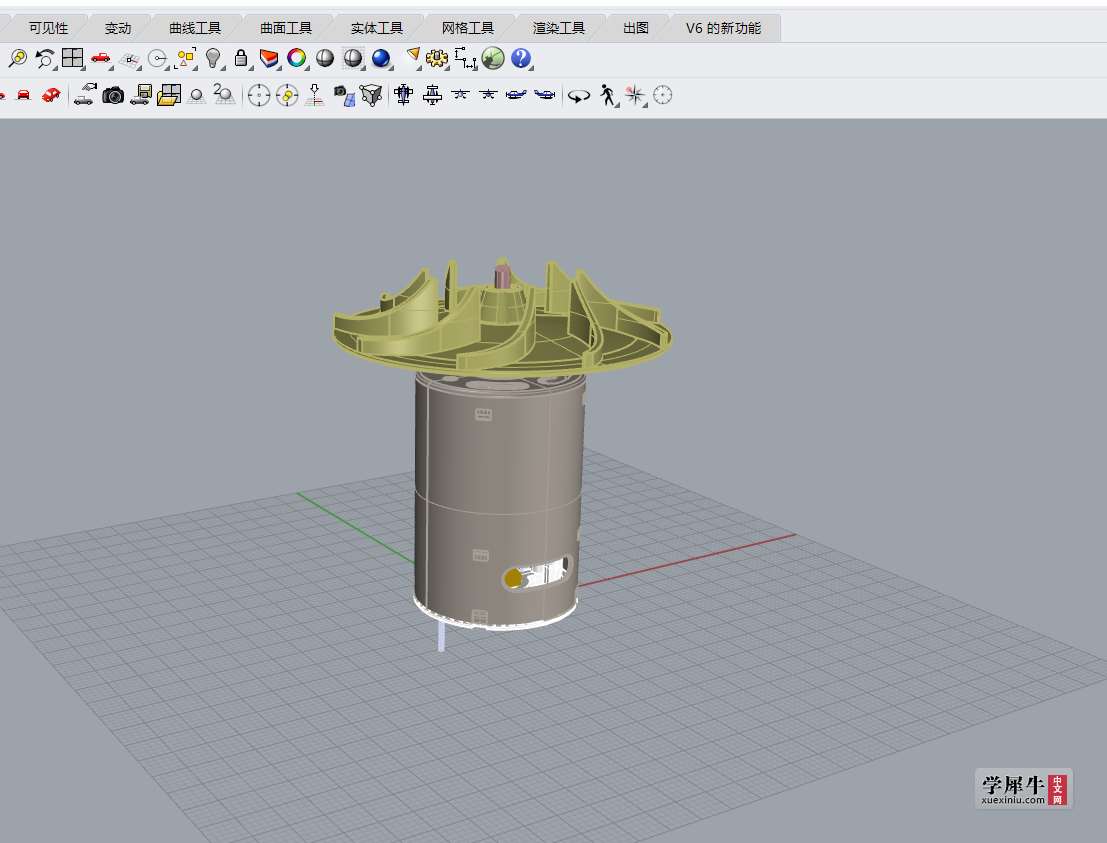This screenshot has width=1107, height=843.
Task: Launch Grasshopper with the green icon
Action: pyautogui.click(x=493, y=59)
